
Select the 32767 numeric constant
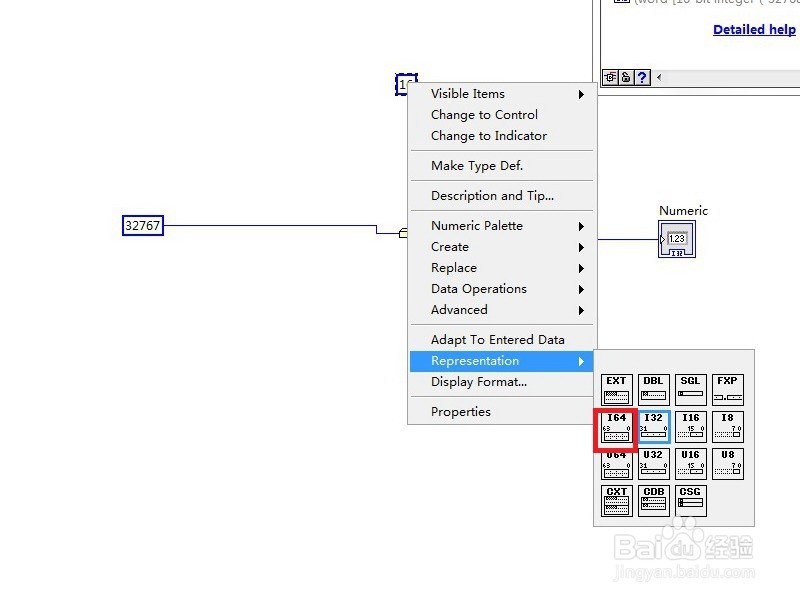(143, 226)
